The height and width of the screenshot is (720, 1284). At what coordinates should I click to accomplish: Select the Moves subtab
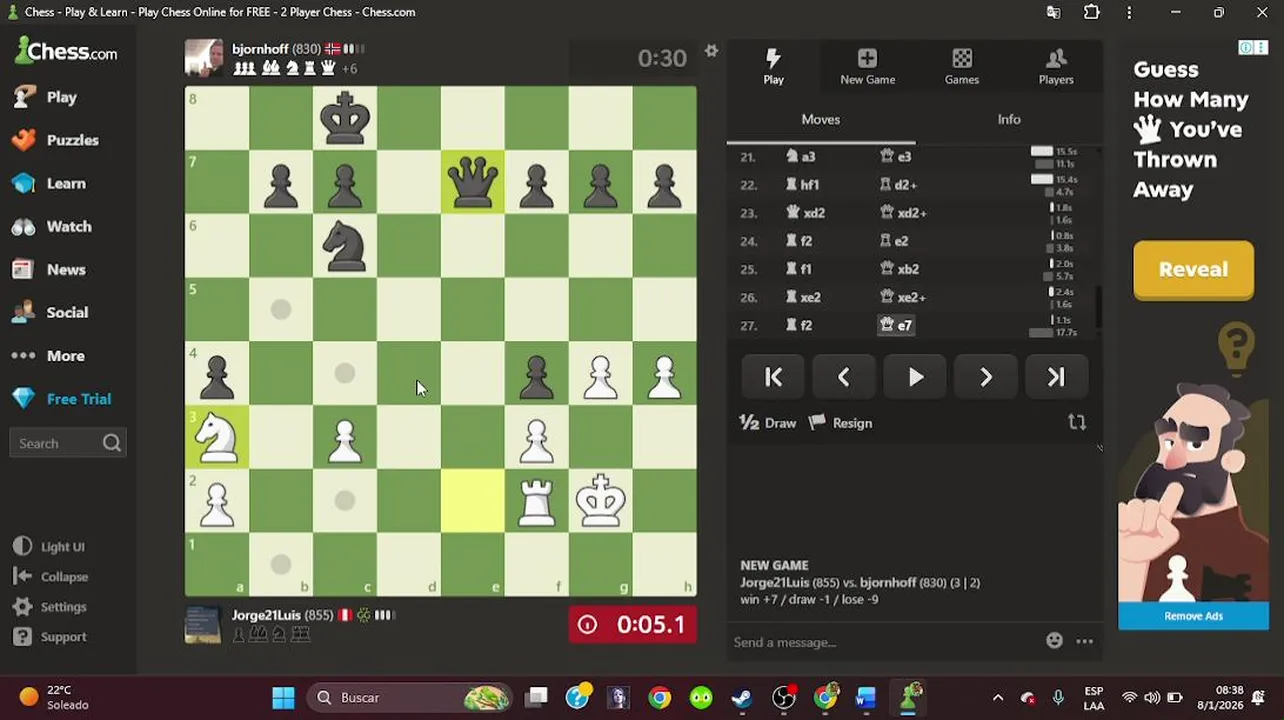coord(820,119)
